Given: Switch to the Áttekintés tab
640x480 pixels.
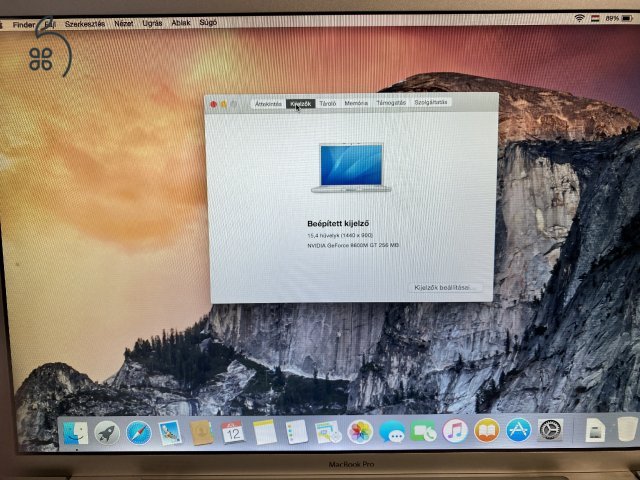Looking at the screenshot, I should (x=268, y=104).
